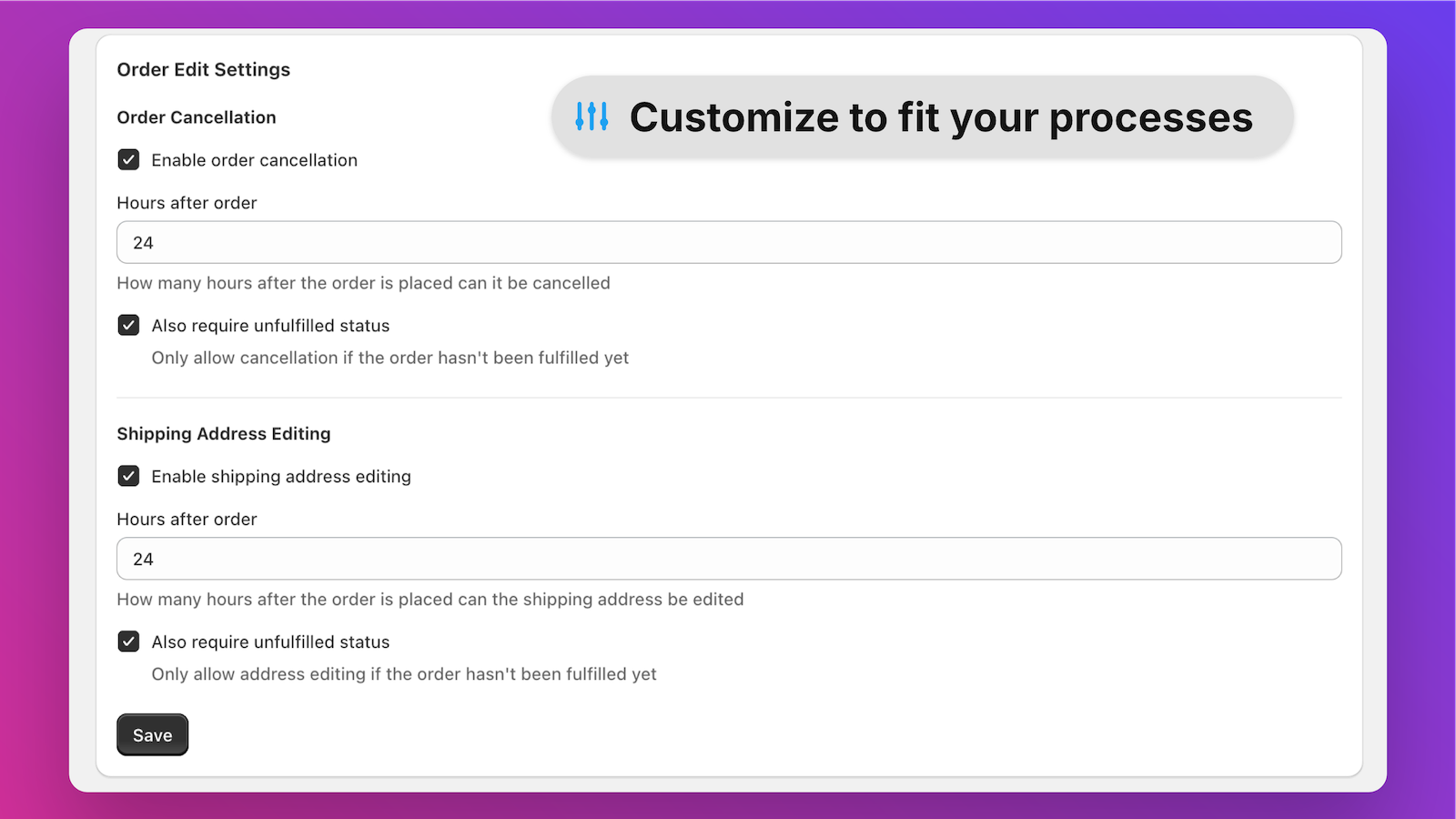Click help text about shipping address edit hours
The width and height of the screenshot is (1456, 819).
(x=430, y=600)
